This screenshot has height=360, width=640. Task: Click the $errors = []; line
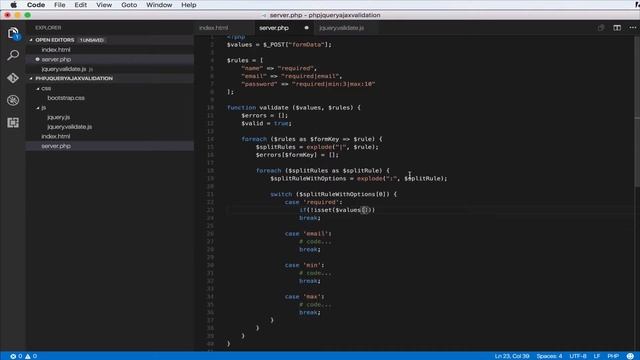(265, 116)
